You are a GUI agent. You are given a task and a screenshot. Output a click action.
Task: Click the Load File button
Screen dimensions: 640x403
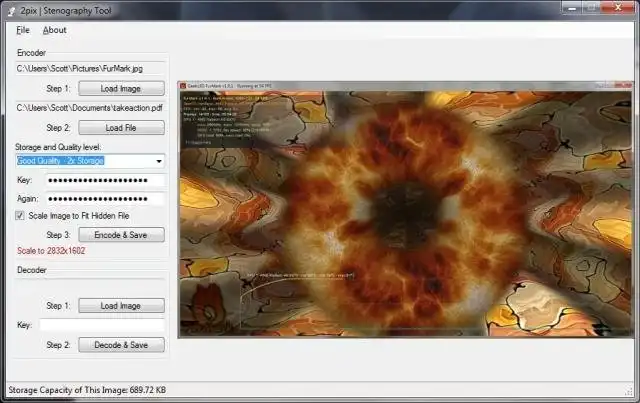click(x=121, y=128)
